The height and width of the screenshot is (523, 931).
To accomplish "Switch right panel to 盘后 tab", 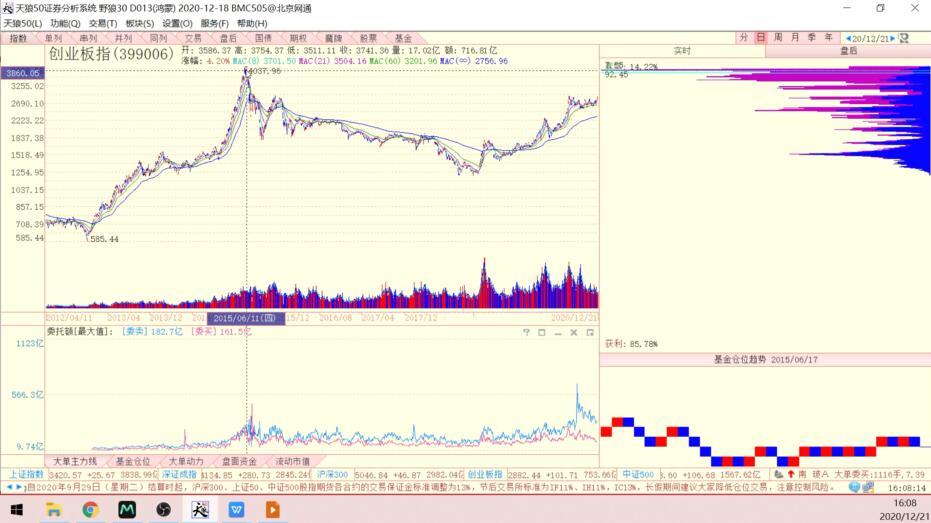I will (848, 51).
